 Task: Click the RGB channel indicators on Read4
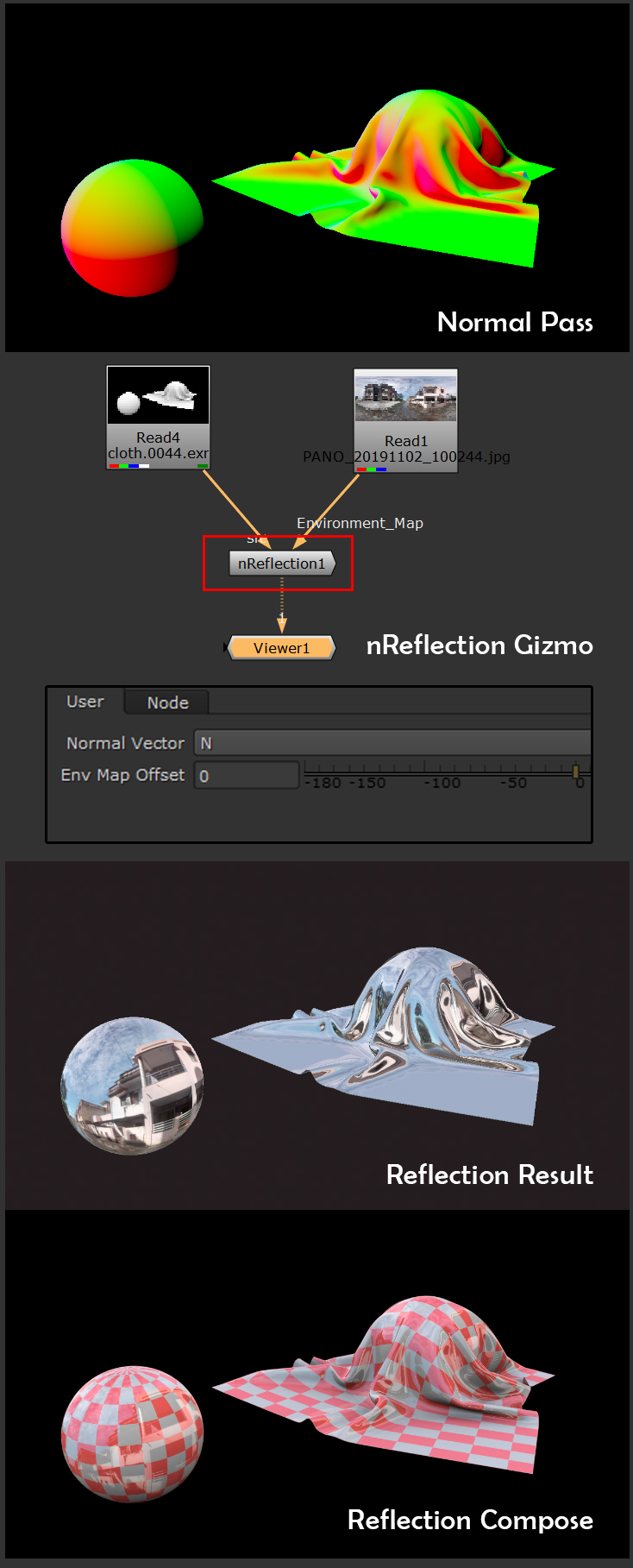click(x=128, y=466)
